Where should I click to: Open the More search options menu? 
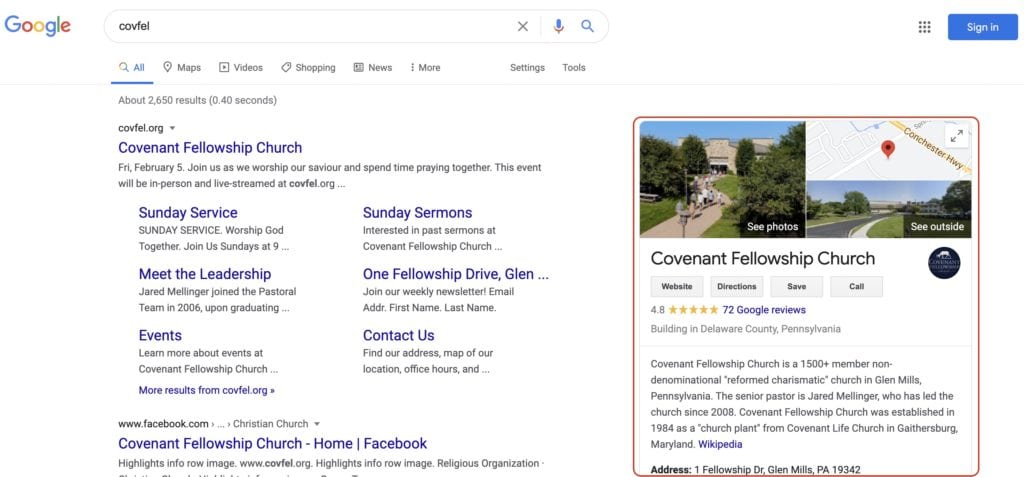click(x=425, y=67)
